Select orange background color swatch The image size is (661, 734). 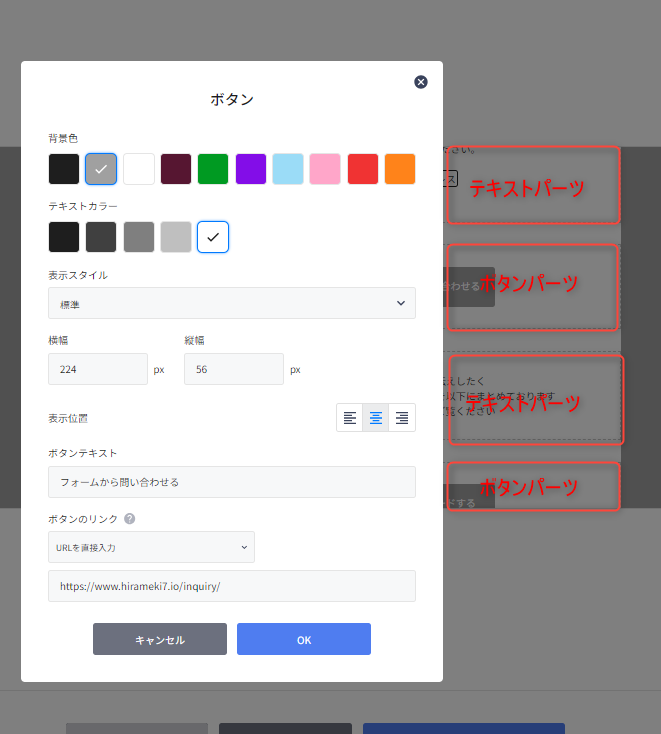(x=400, y=169)
